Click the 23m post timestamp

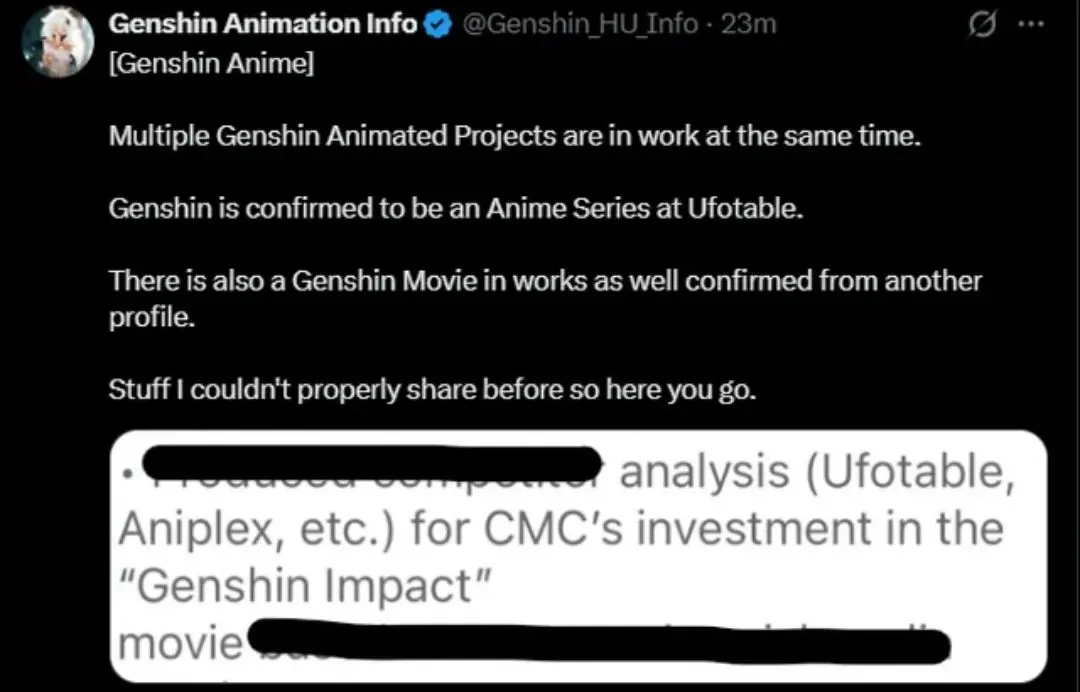[x=748, y=24]
